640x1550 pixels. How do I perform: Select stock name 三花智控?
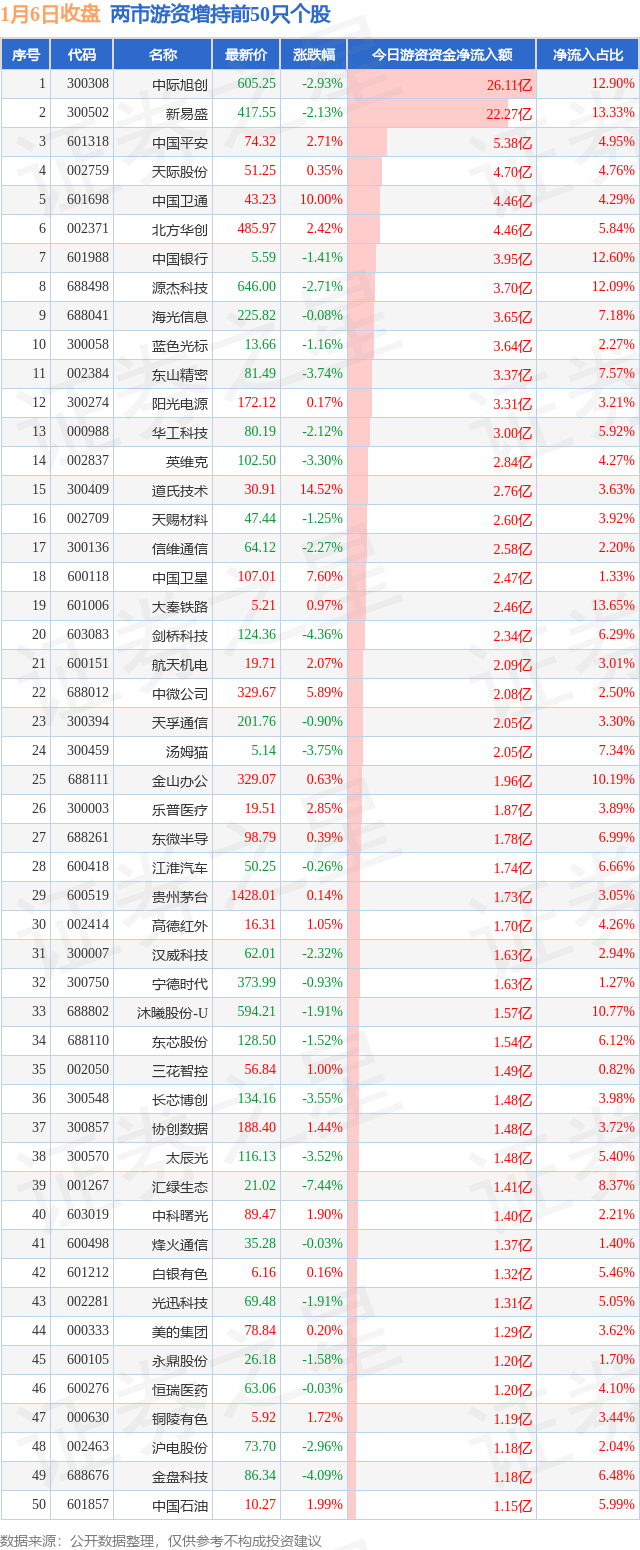coord(180,1070)
